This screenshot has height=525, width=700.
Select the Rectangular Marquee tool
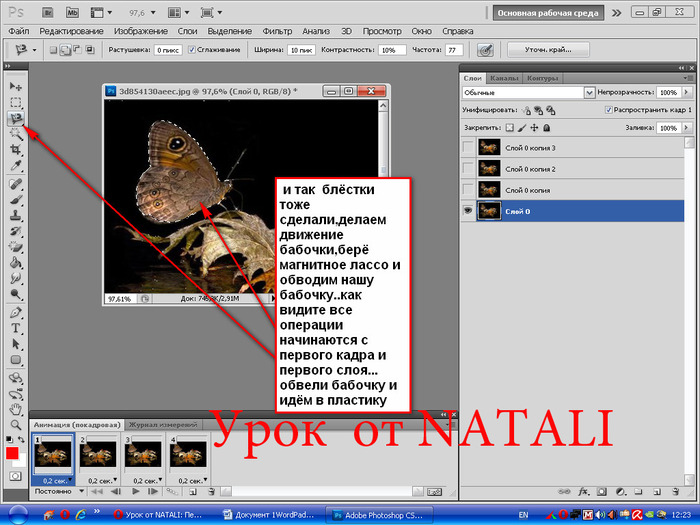point(16,102)
